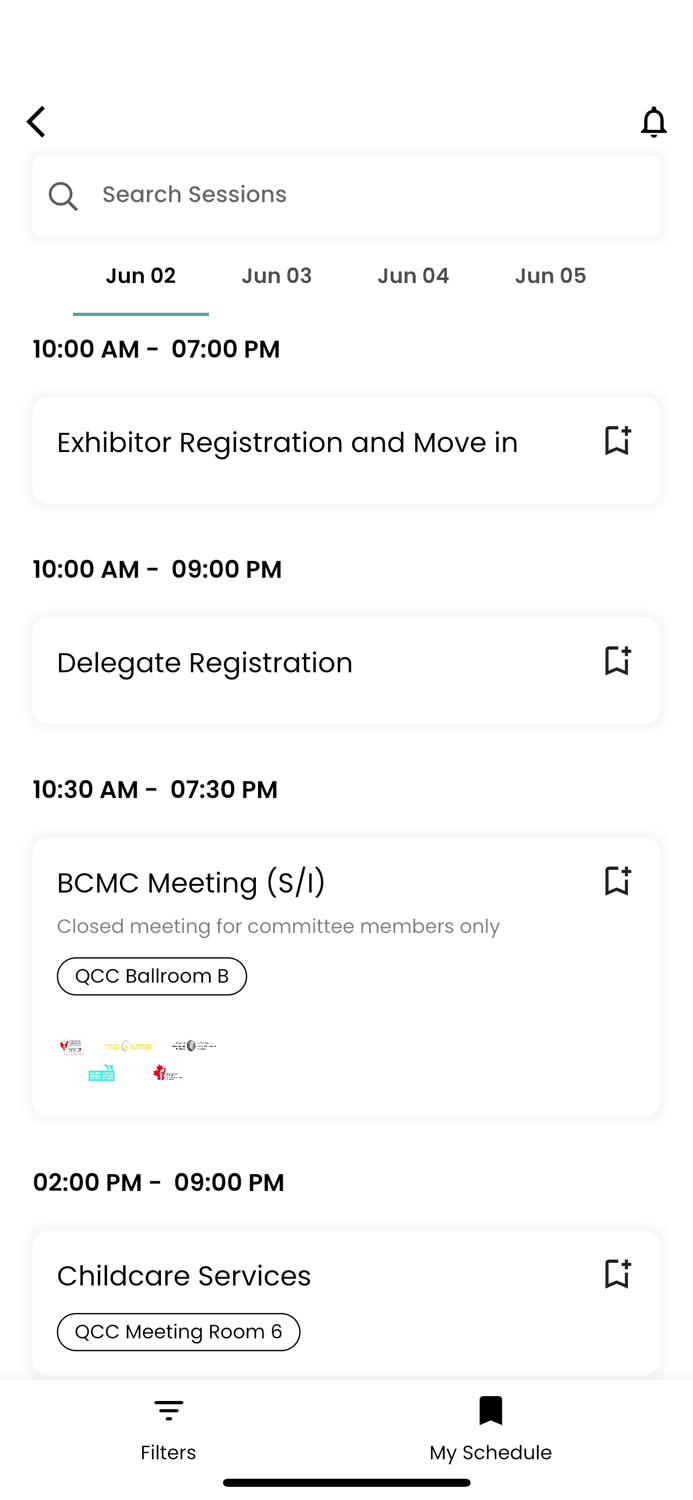
Task: Click the Search Sessions input field
Action: [x=300, y=194]
